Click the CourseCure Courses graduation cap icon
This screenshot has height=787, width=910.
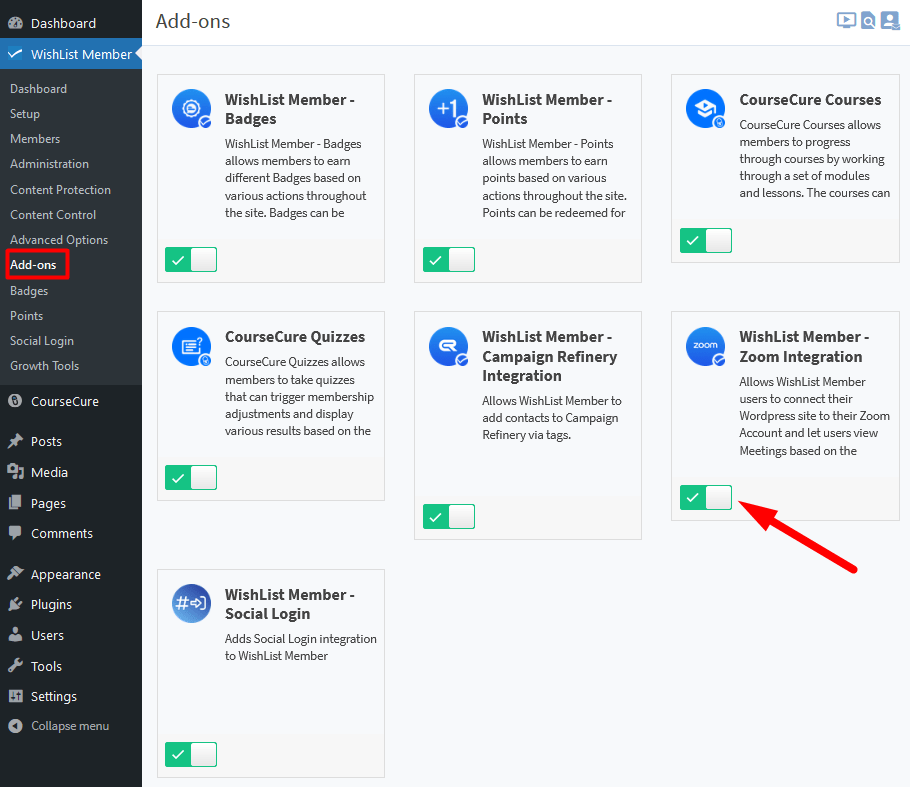click(706, 109)
